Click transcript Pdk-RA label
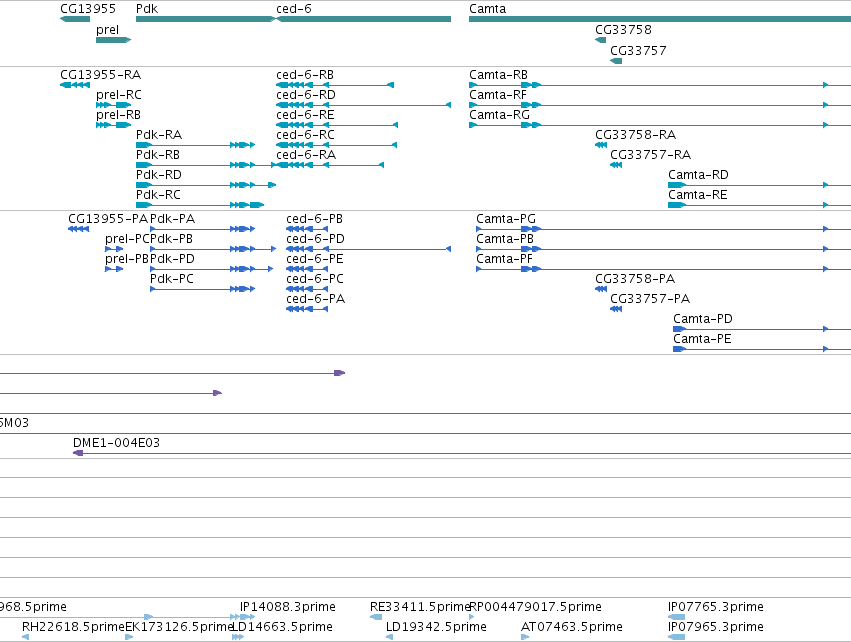 coord(159,135)
